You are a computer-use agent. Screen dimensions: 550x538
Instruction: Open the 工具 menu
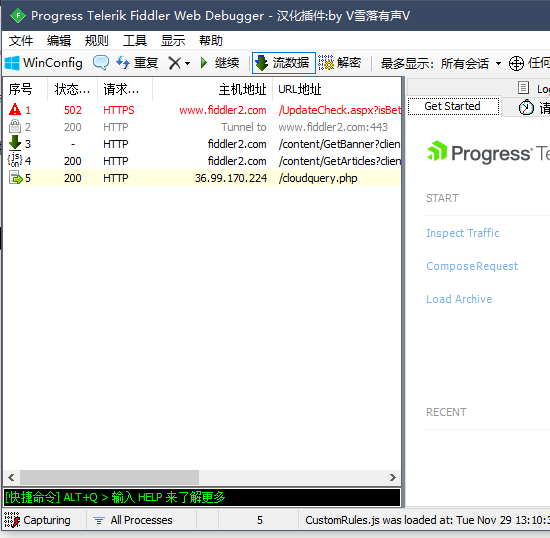click(x=135, y=41)
